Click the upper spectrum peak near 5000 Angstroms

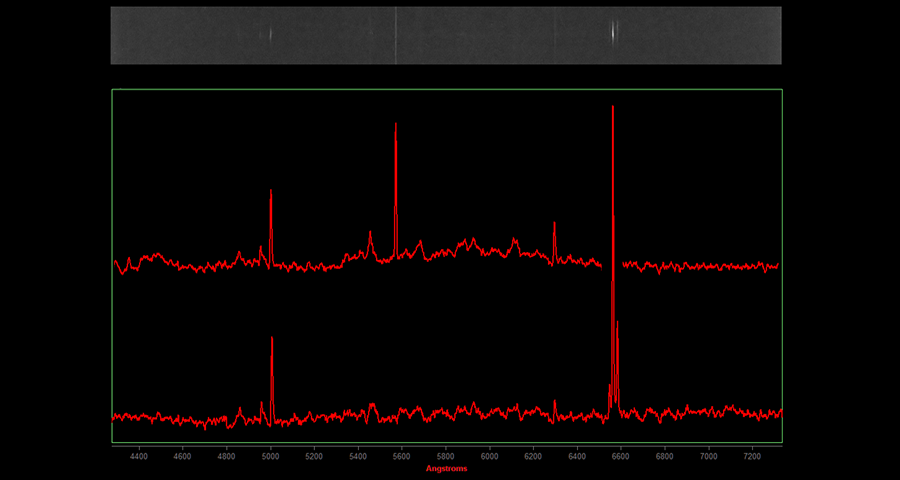(x=271, y=191)
